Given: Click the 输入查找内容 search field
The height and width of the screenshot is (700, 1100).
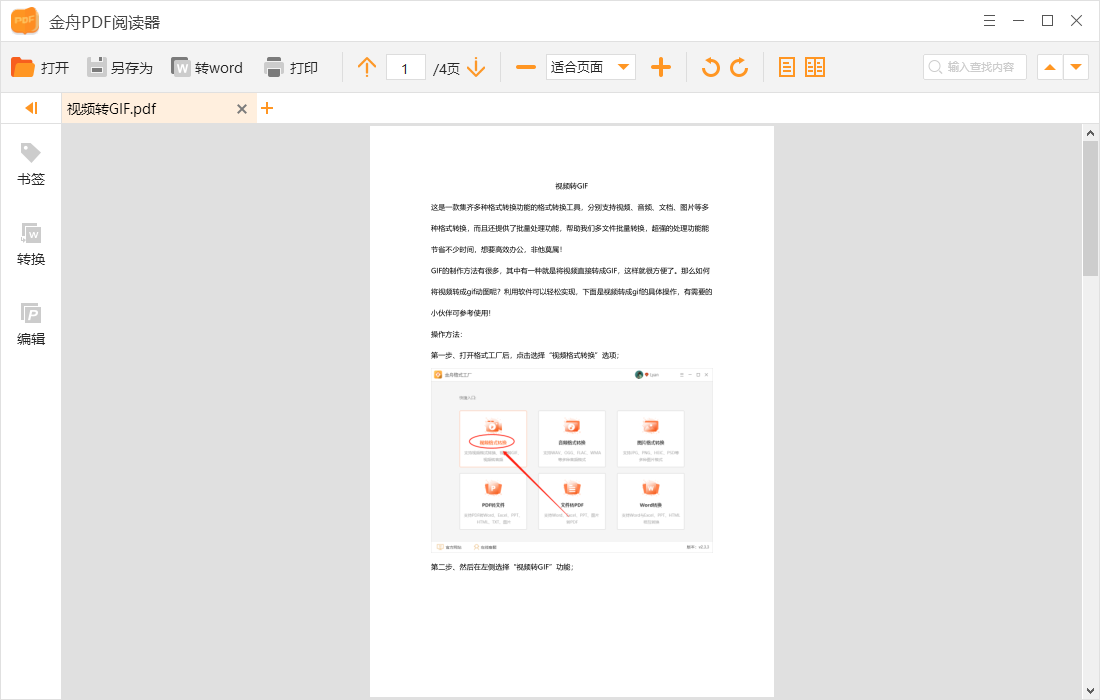Looking at the screenshot, I should [975, 67].
